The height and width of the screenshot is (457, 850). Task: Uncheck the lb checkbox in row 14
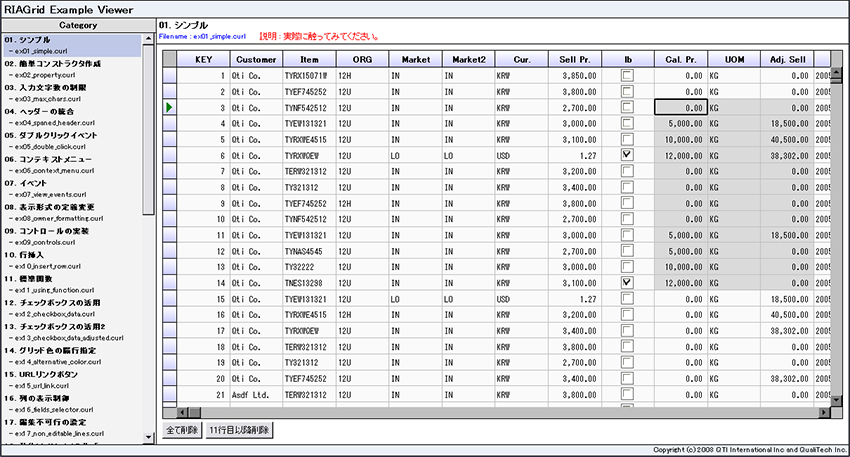pos(627,283)
